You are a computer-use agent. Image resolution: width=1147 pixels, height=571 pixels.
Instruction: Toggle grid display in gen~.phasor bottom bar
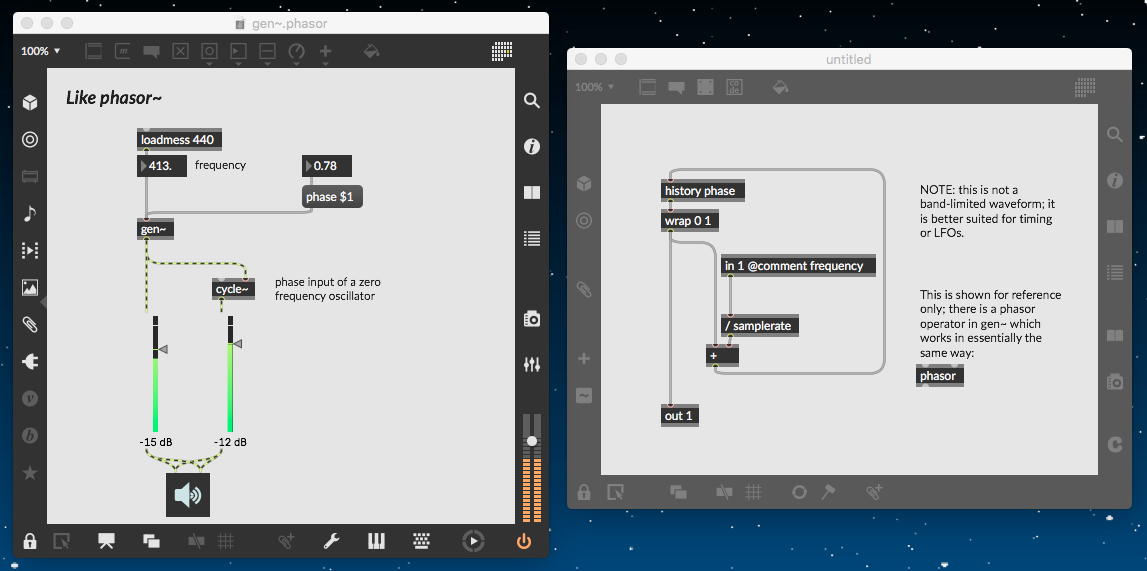pos(226,541)
